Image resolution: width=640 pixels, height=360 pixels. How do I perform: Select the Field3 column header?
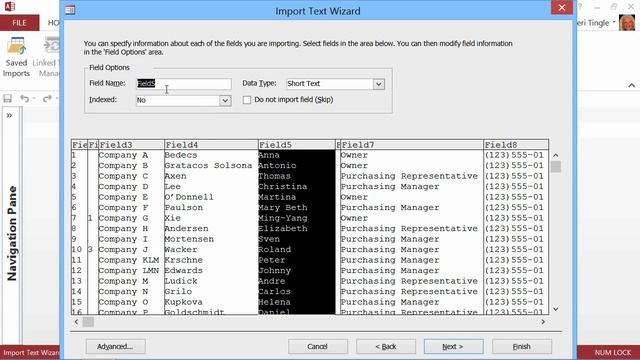[131, 145]
